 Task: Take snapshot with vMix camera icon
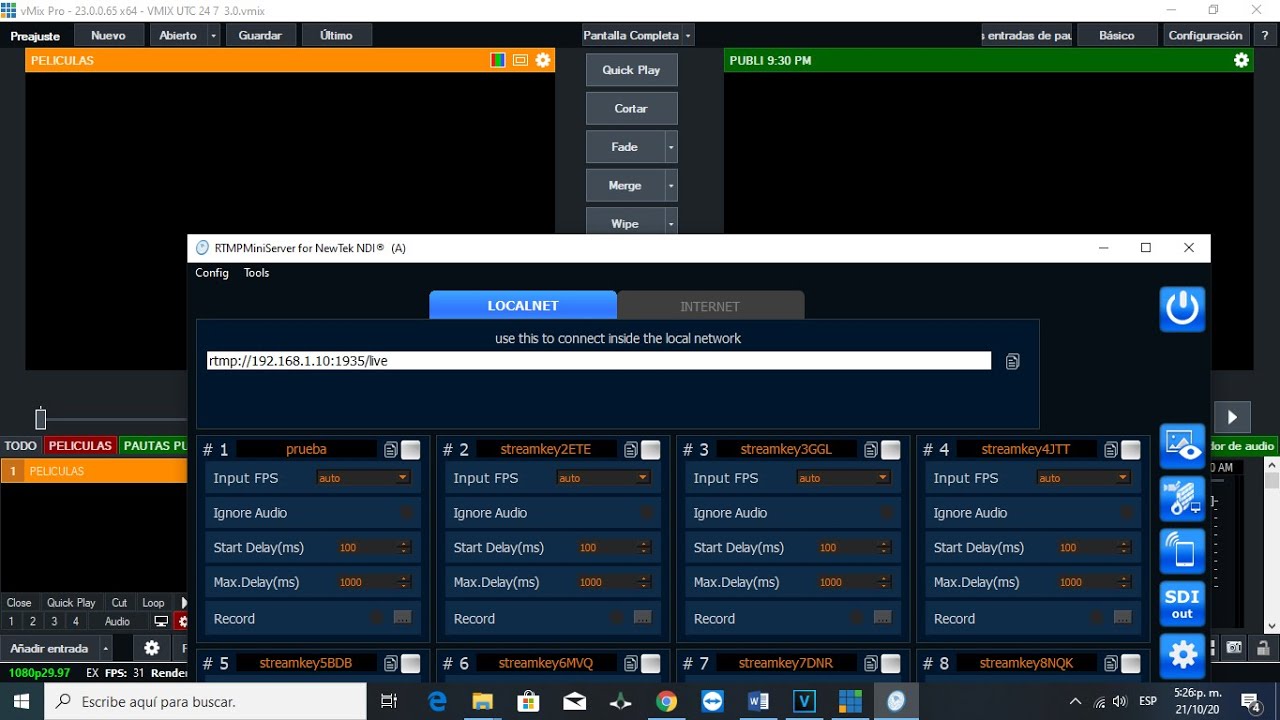click(1234, 647)
